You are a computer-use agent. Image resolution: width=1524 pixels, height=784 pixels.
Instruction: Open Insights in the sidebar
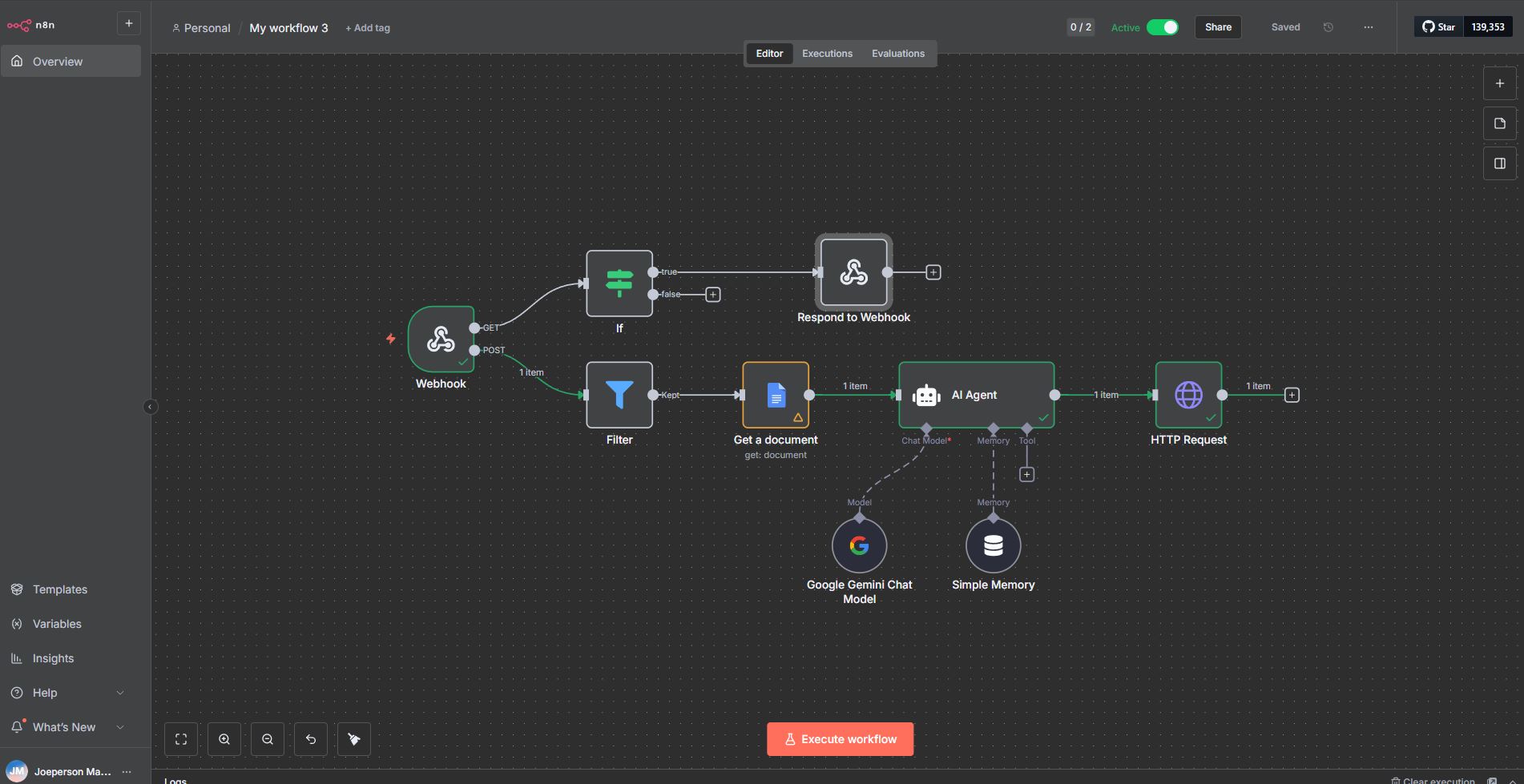point(71,658)
